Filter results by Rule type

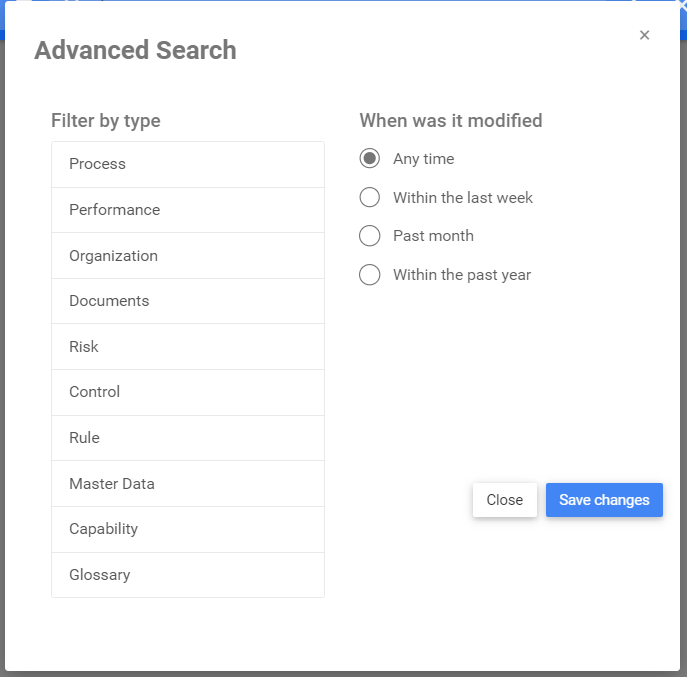click(x=188, y=438)
